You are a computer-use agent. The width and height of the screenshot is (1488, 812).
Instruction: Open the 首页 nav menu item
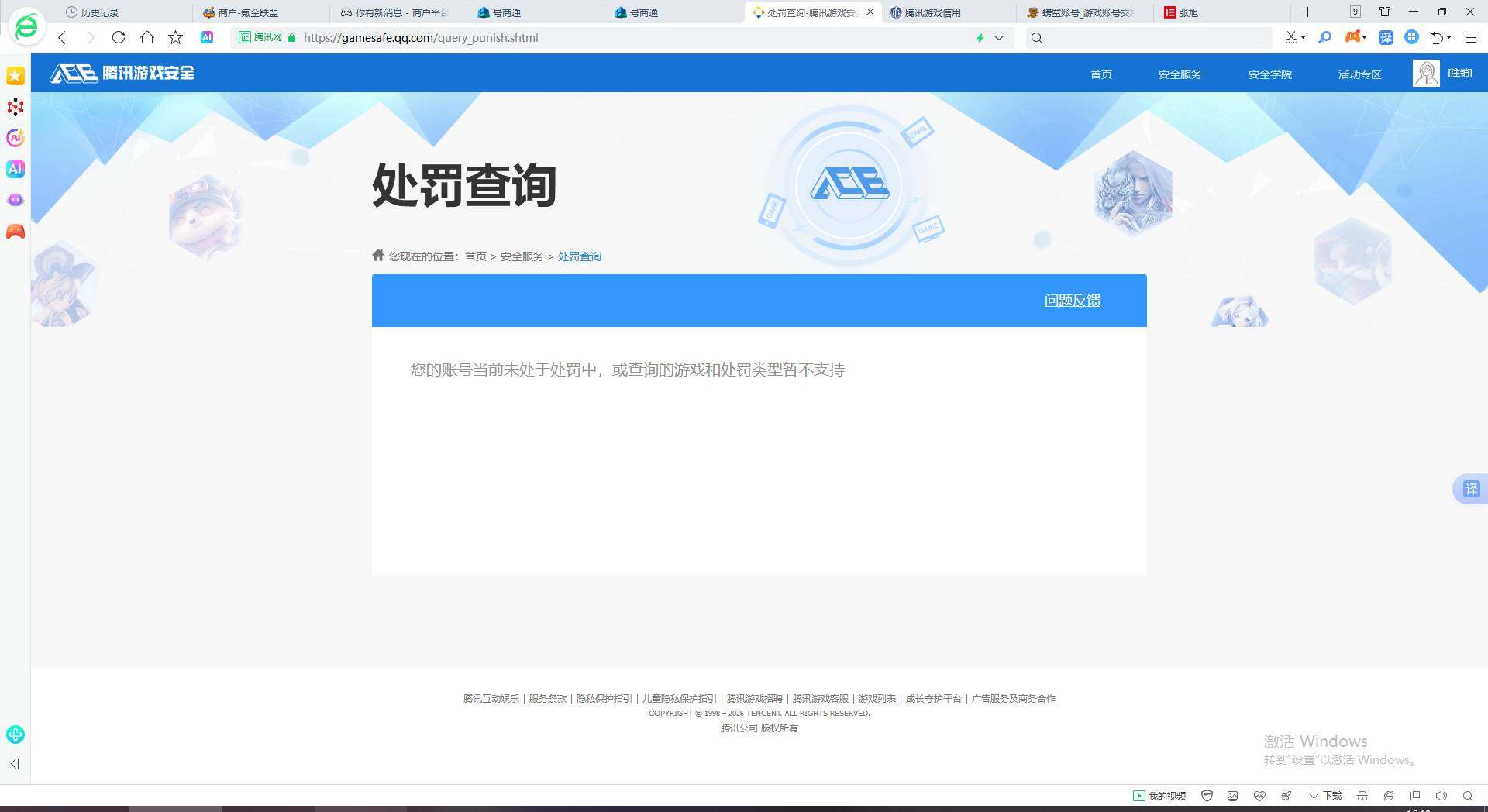[x=1101, y=74]
